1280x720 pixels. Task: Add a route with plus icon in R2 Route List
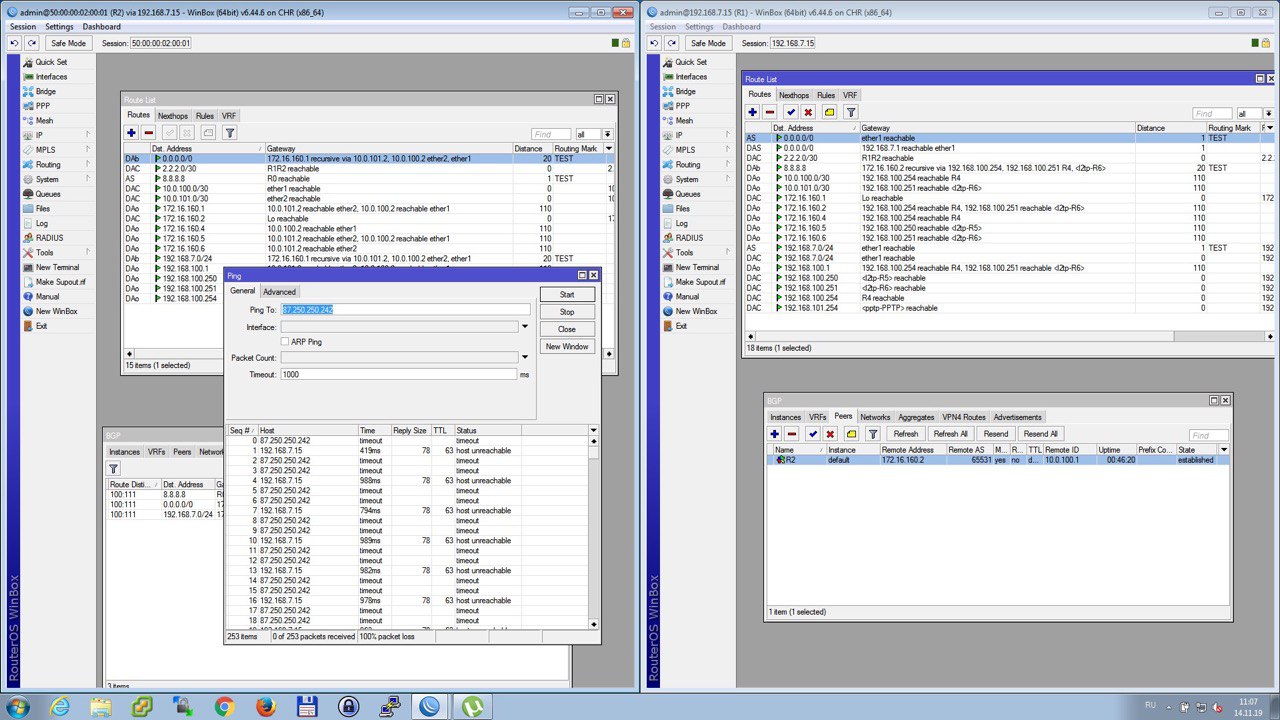point(132,133)
